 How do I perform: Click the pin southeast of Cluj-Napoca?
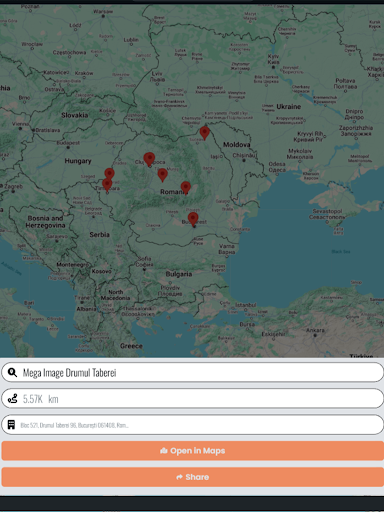162,175
